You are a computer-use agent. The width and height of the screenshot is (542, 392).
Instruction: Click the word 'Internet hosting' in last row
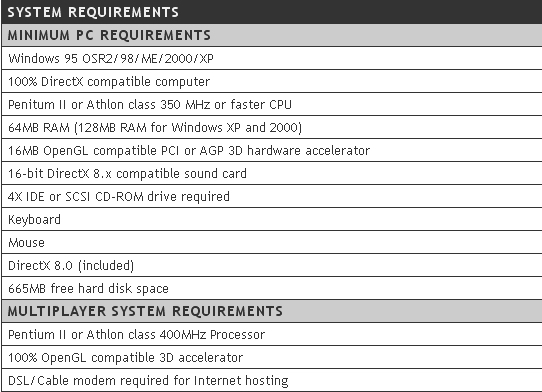(241, 381)
